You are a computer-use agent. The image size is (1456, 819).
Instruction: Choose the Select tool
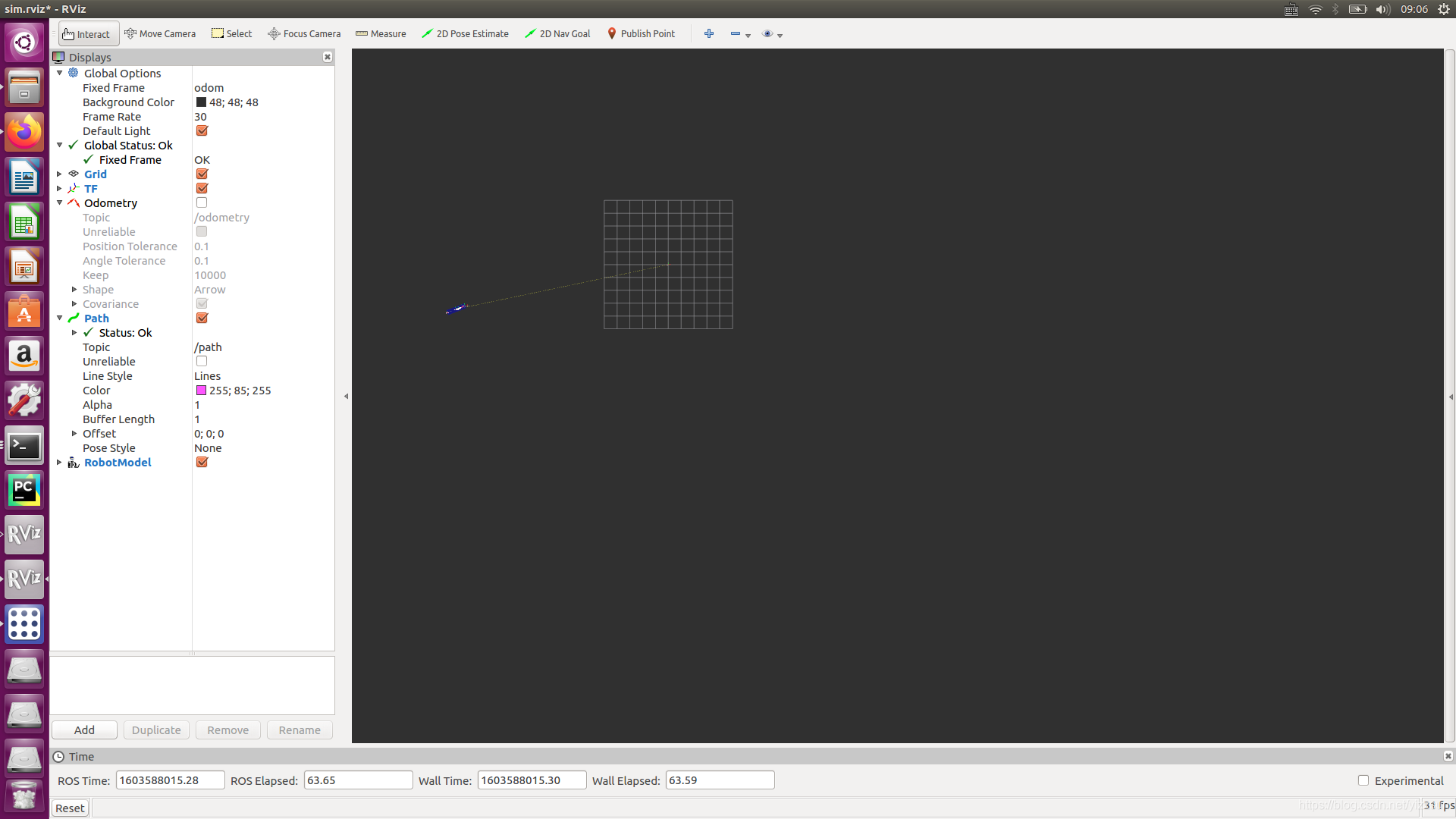tap(232, 34)
